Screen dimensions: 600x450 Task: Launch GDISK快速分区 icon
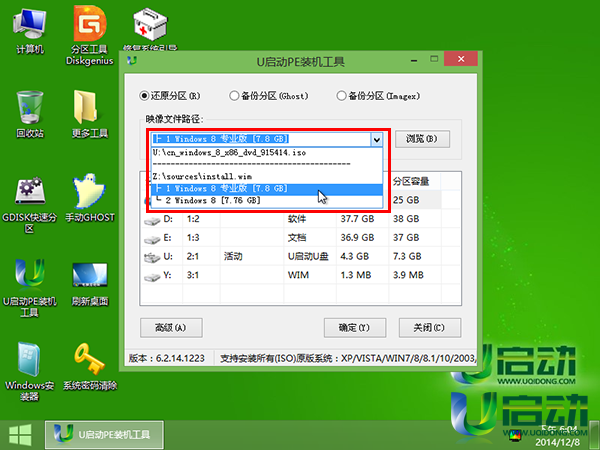[30, 205]
